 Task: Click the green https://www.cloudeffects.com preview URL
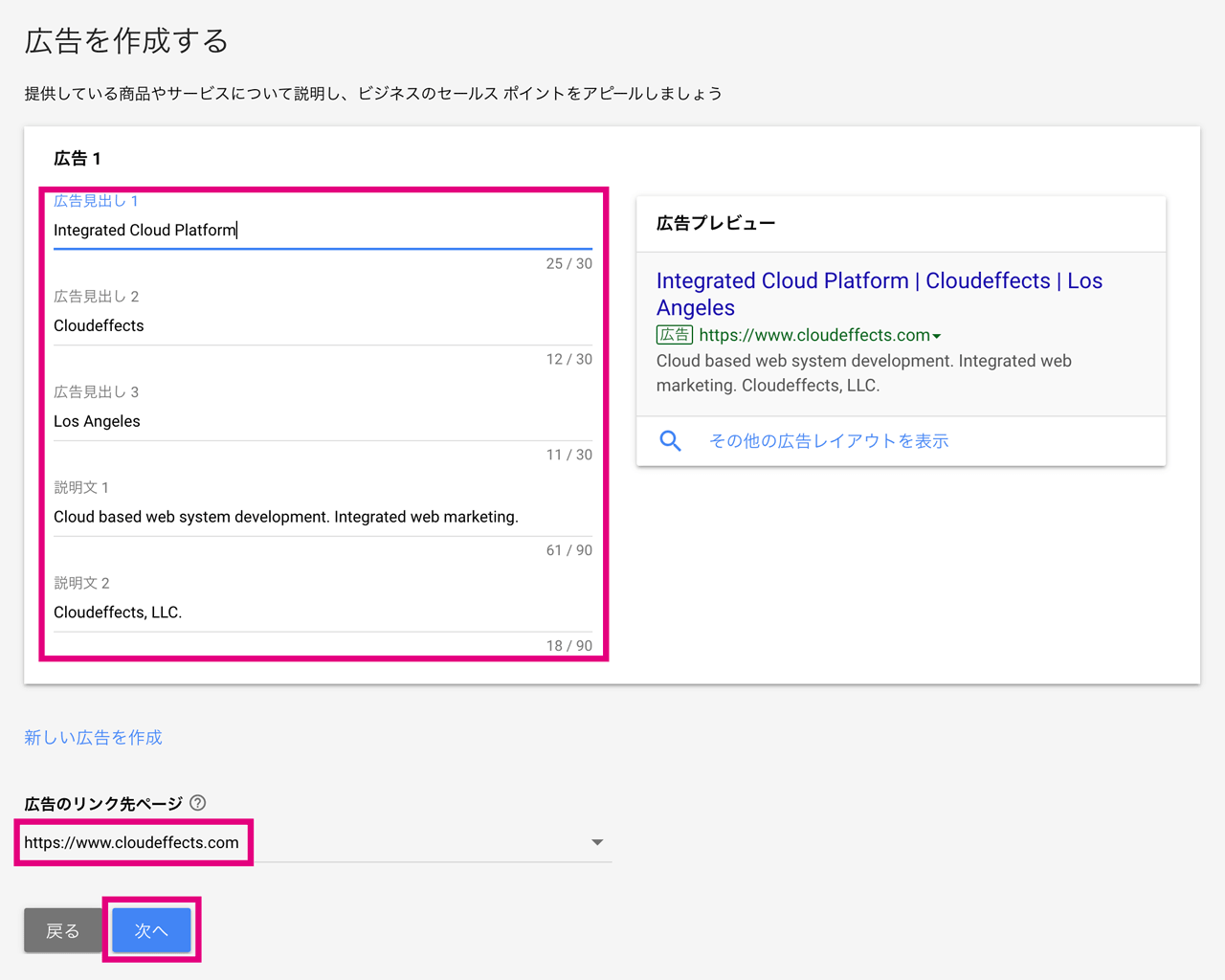(x=814, y=335)
